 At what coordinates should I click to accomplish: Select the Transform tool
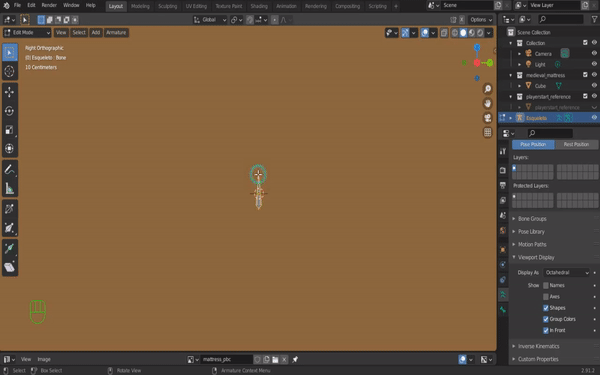click(10, 148)
